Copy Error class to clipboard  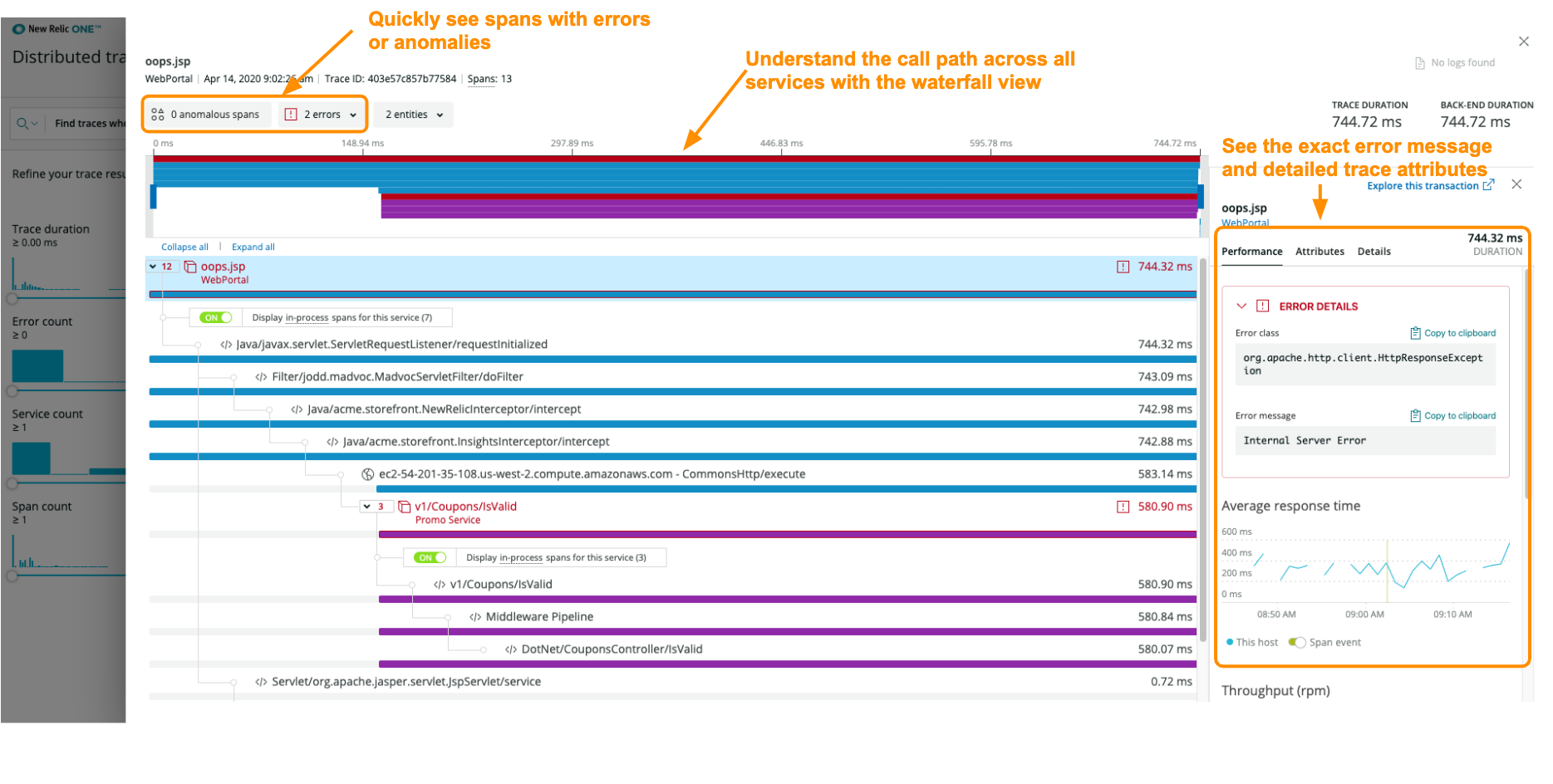point(1453,333)
